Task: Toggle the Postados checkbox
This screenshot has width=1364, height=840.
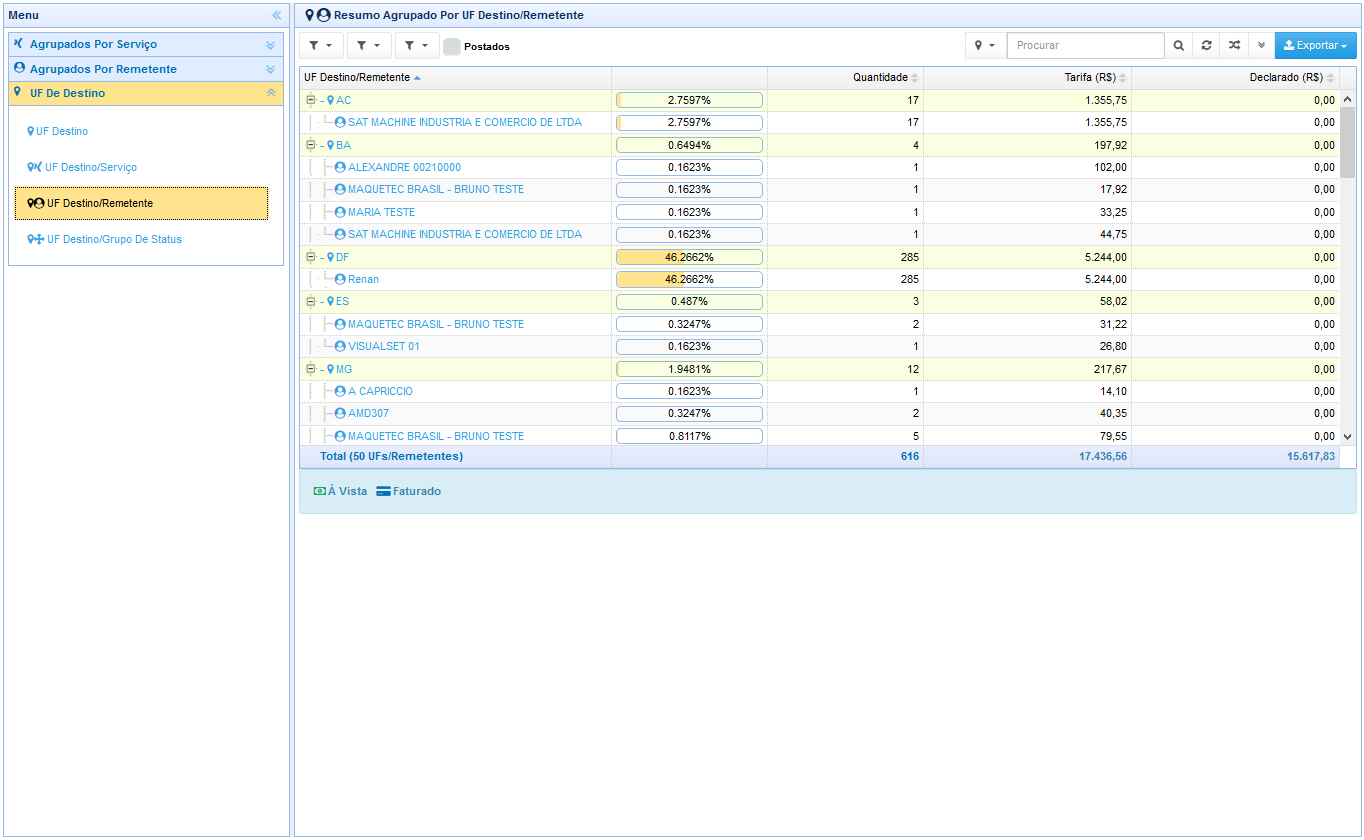Action: (x=452, y=46)
